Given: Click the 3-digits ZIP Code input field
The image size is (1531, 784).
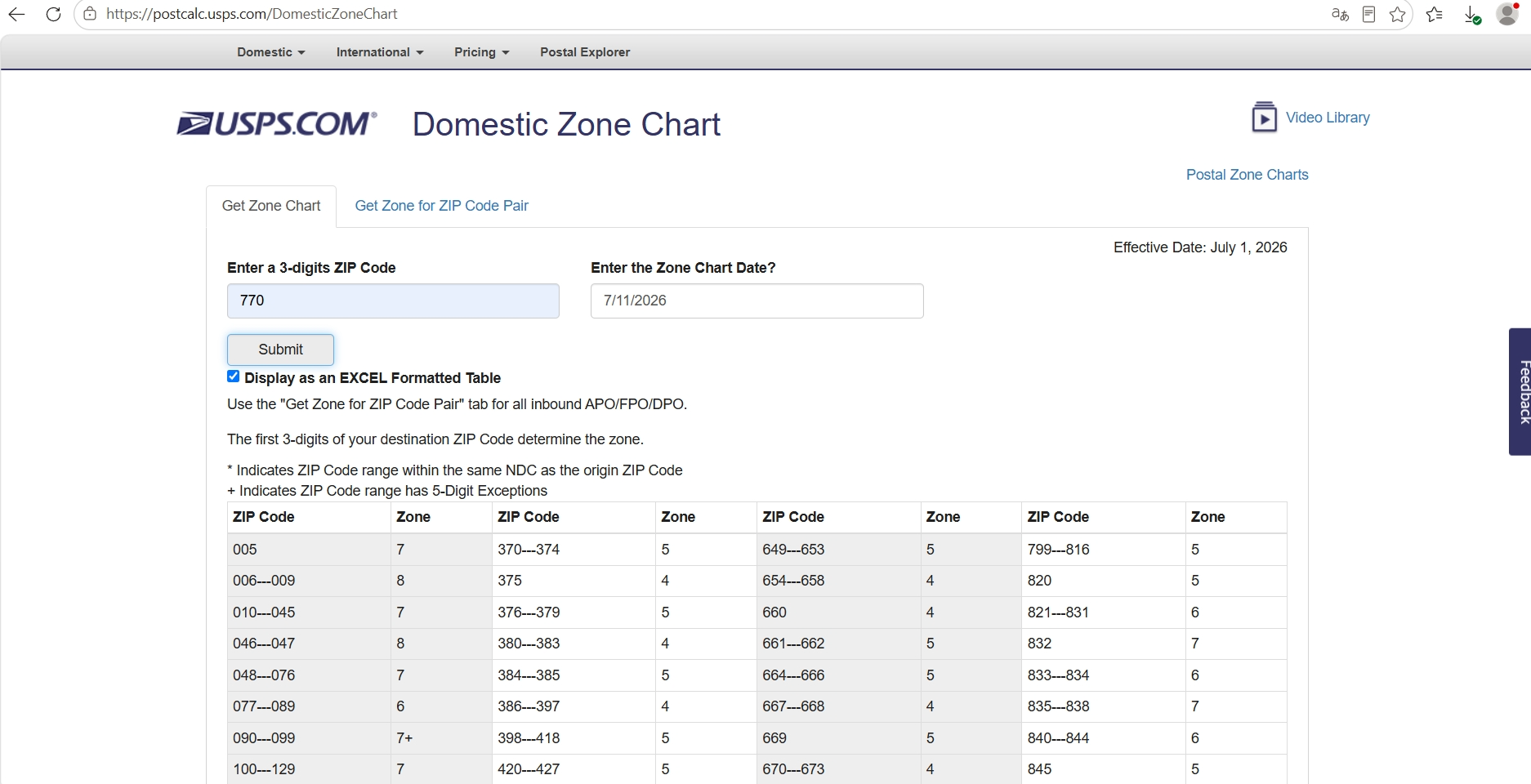Looking at the screenshot, I should click(x=393, y=301).
